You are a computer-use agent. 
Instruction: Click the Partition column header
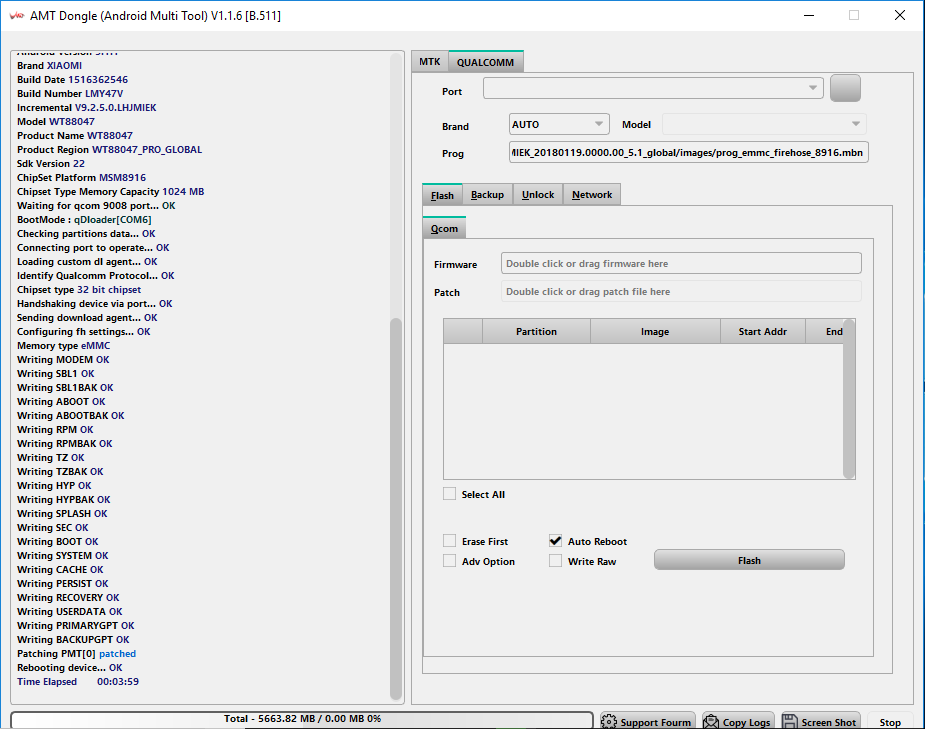[x=536, y=331]
